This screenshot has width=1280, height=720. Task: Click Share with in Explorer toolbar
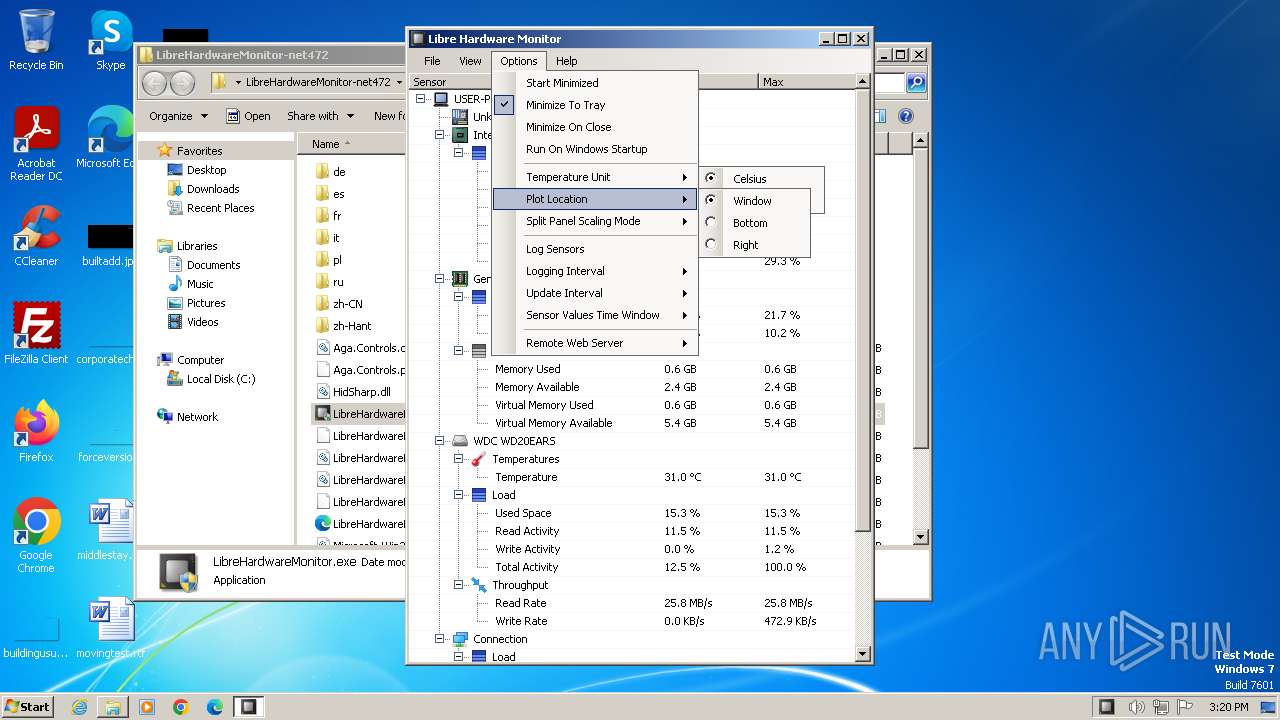(320, 116)
